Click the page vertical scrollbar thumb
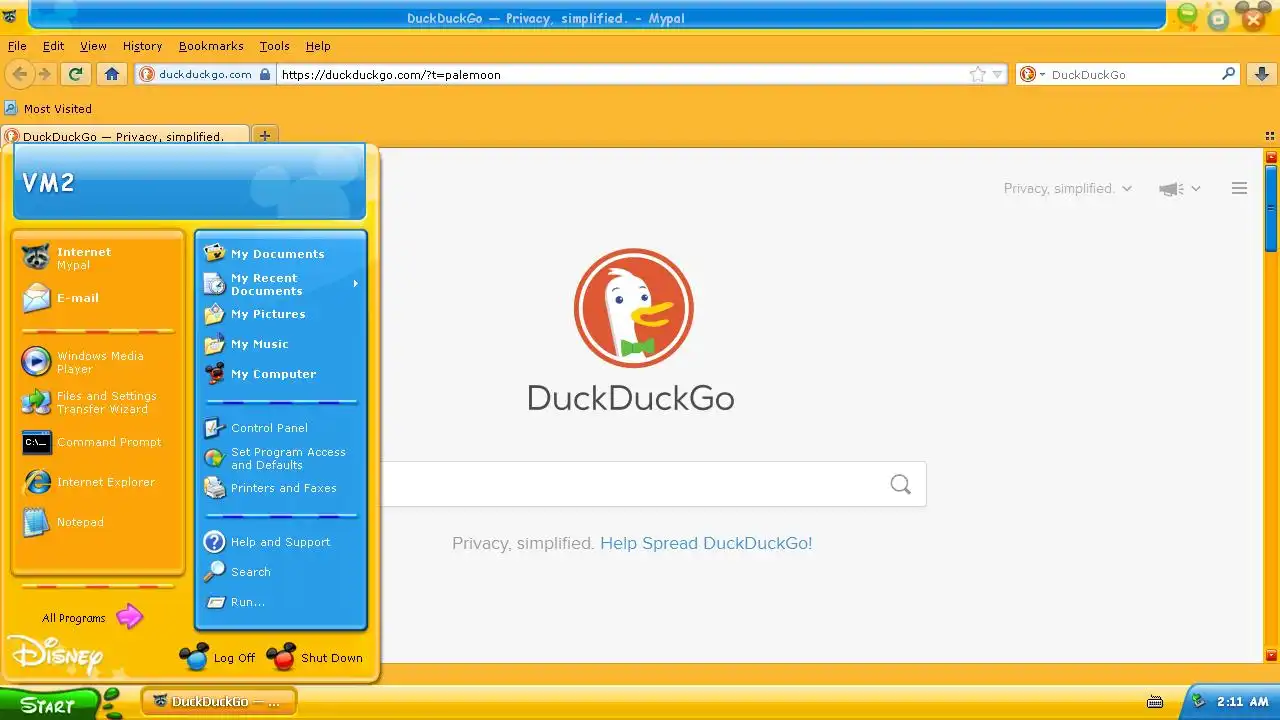The height and width of the screenshot is (720, 1280). pyautogui.click(x=1272, y=208)
